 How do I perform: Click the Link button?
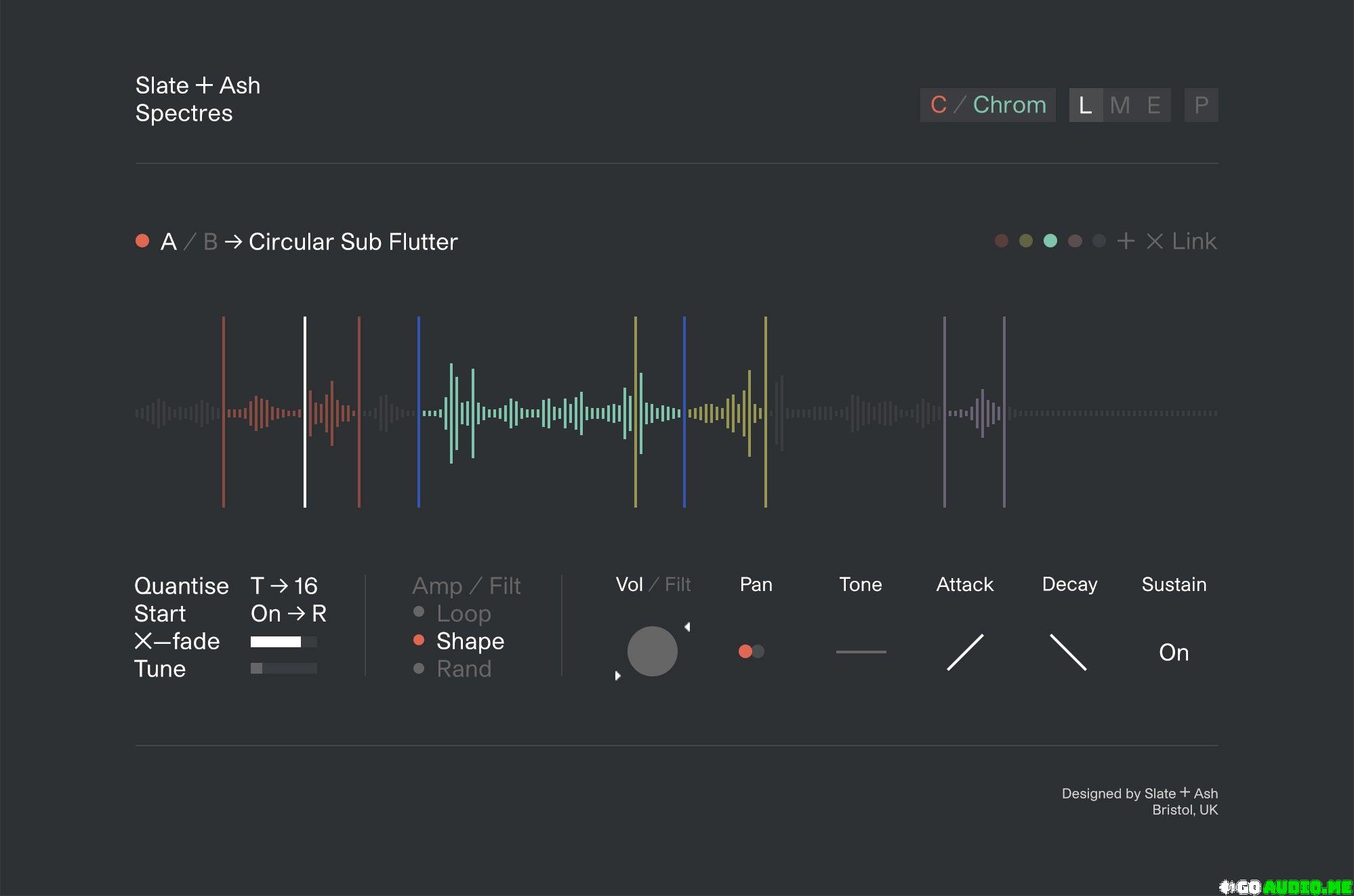1194,241
